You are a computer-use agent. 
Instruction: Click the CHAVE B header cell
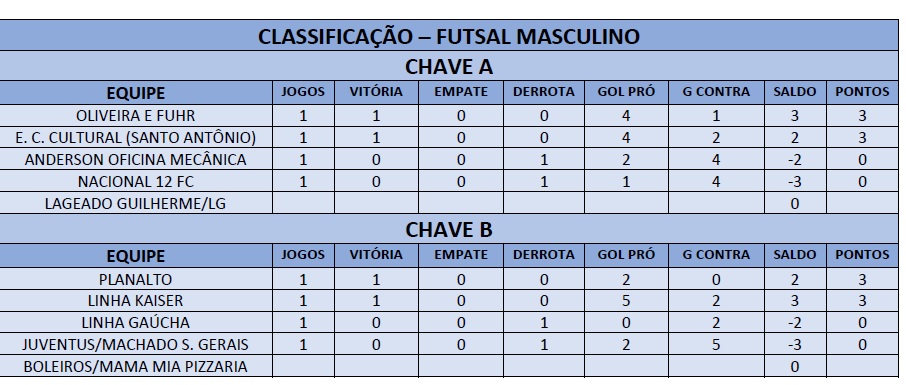click(449, 229)
